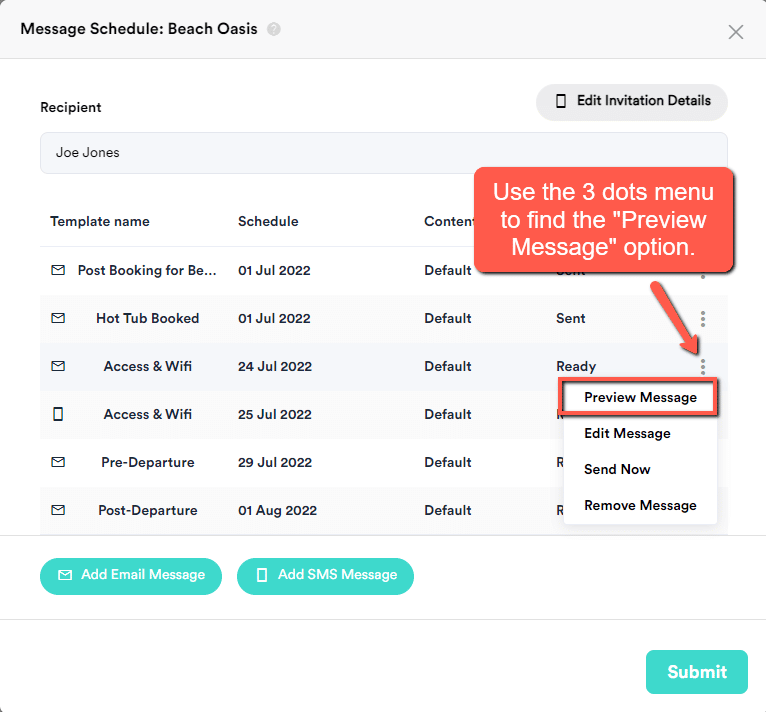This screenshot has width=766, height=712.
Task: Click the email icon of Post-Departure row
Action: click(x=58, y=510)
